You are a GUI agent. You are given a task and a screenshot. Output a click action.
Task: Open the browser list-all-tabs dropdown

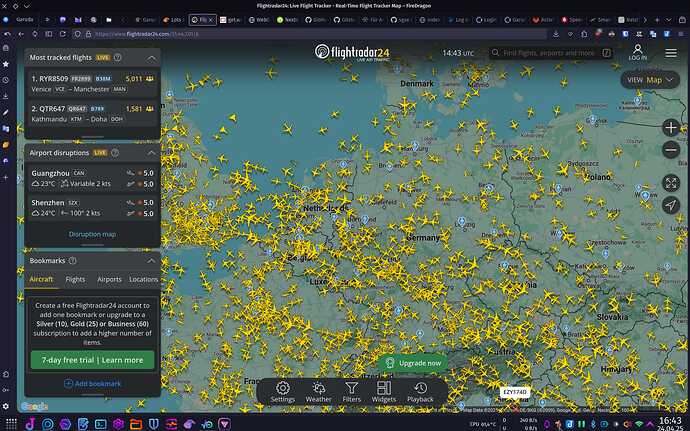[669, 20]
